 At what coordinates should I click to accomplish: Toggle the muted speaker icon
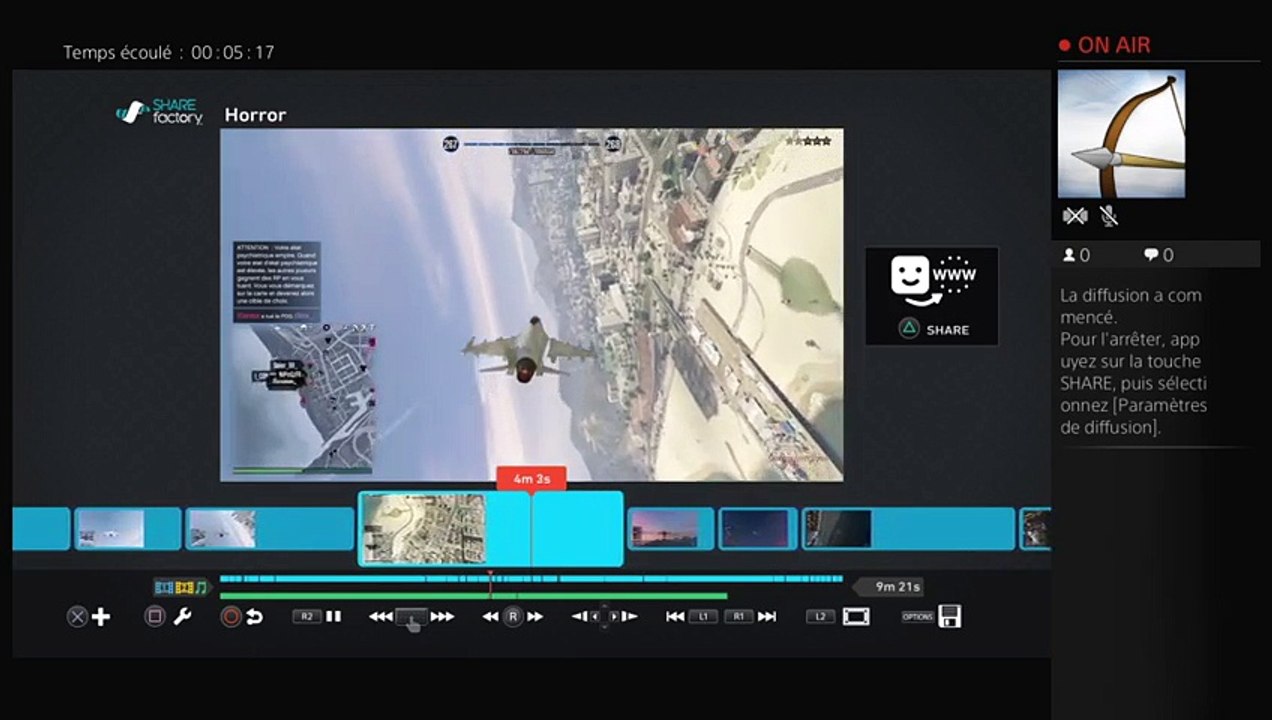[x=1075, y=215]
